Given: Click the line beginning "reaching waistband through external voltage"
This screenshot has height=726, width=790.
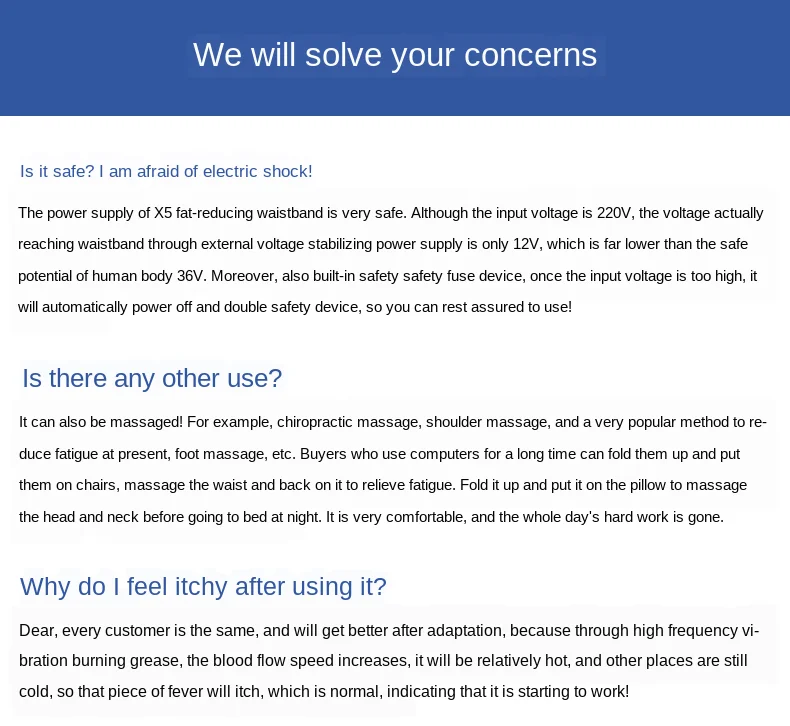Looking at the screenshot, I should click(383, 244).
